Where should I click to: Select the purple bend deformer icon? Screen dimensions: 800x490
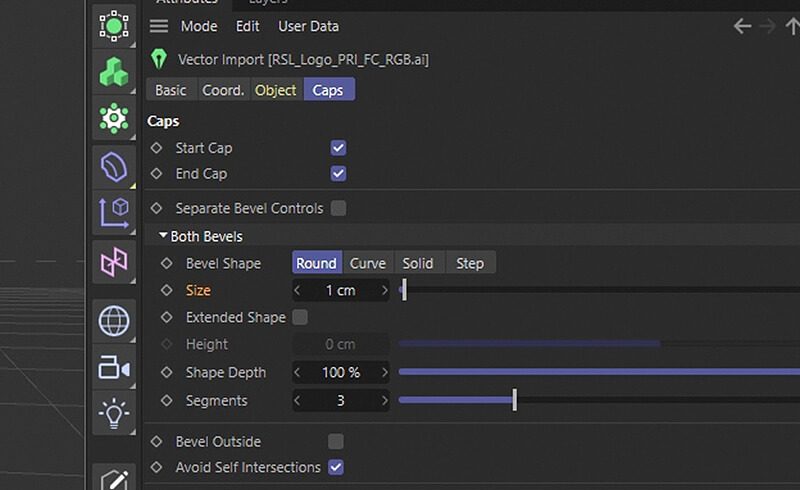coord(114,167)
